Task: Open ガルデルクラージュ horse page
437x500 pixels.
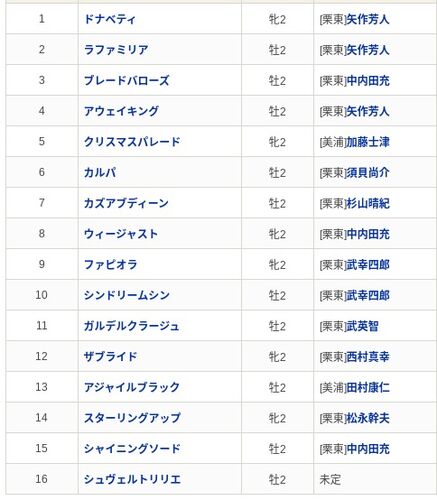Action: pos(132,326)
